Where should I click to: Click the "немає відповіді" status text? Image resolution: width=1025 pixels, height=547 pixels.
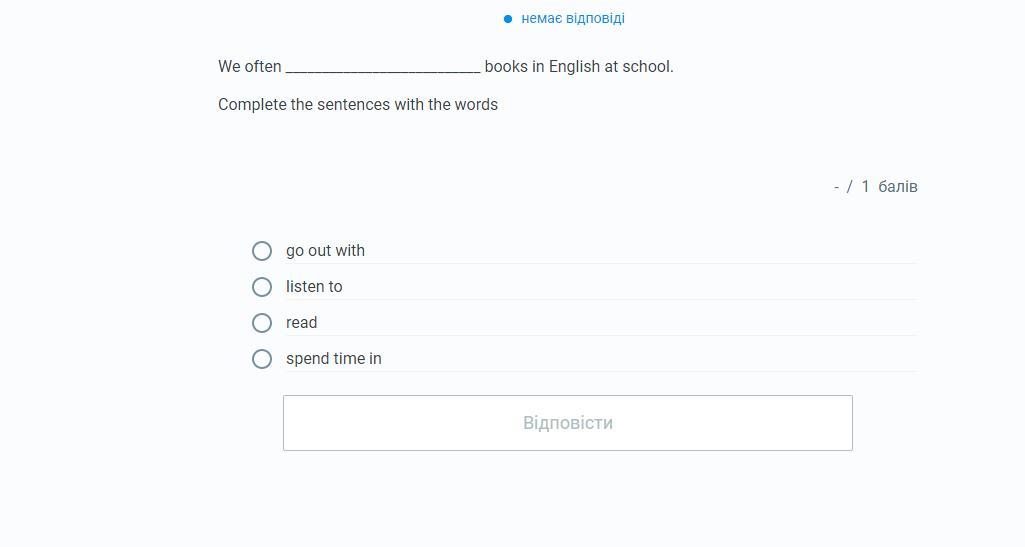coord(572,19)
